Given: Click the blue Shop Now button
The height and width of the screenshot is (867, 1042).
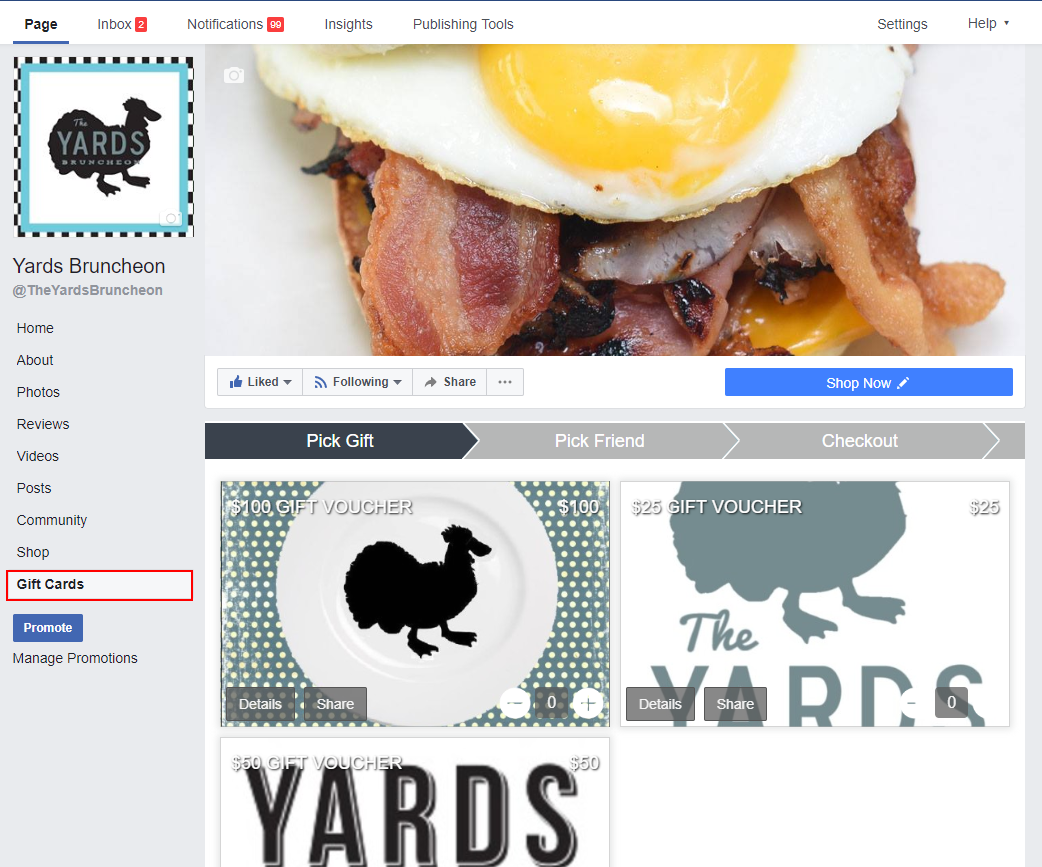Looking at the screenshot, I should [x=868, y=383].
